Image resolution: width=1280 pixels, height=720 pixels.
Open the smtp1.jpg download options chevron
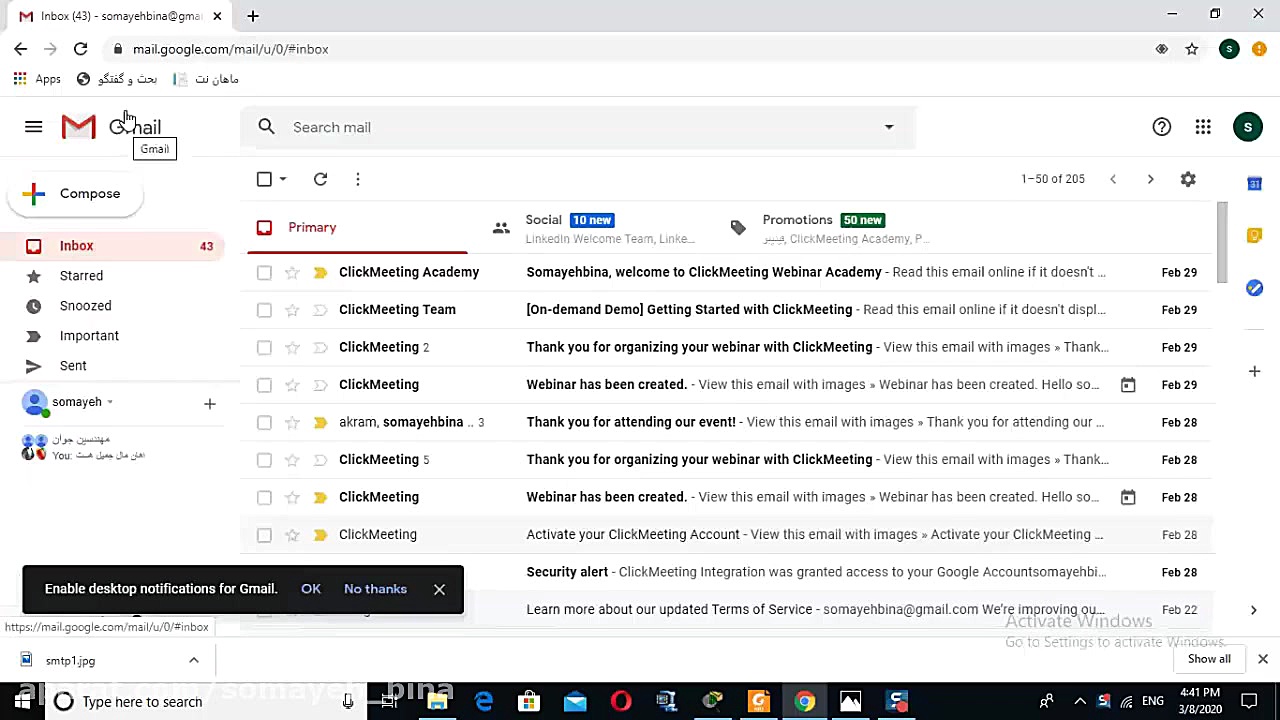pyautogui.click(x=194, y=660)
